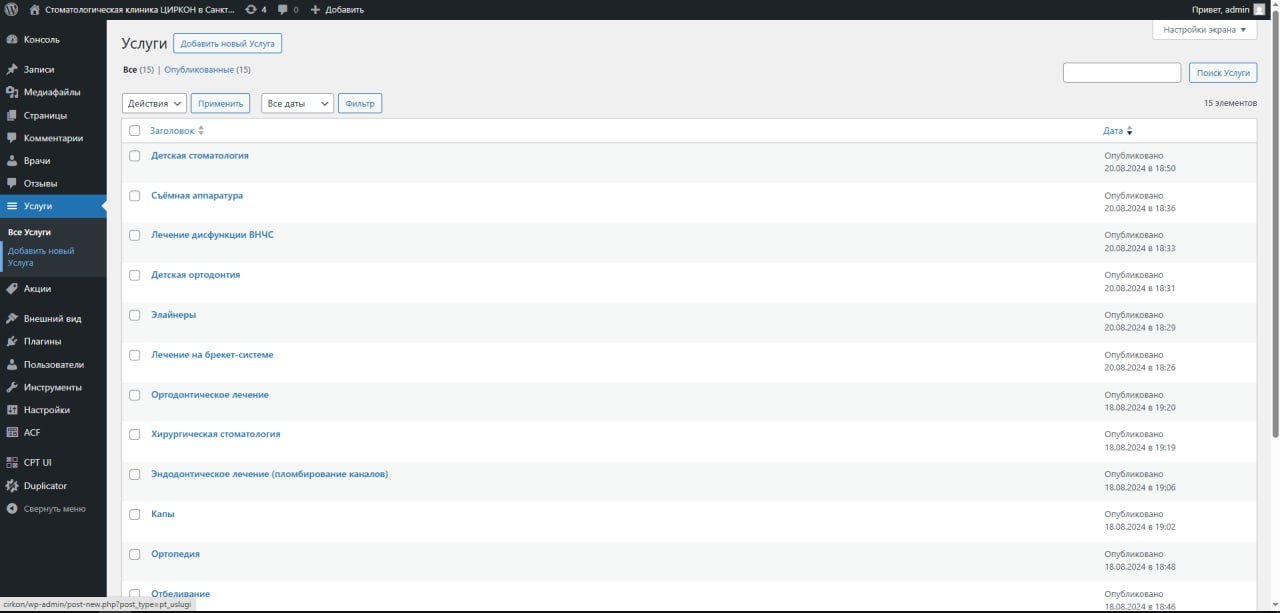
Task: Open the Привет, admin account menu
Action: (1228, 9)
